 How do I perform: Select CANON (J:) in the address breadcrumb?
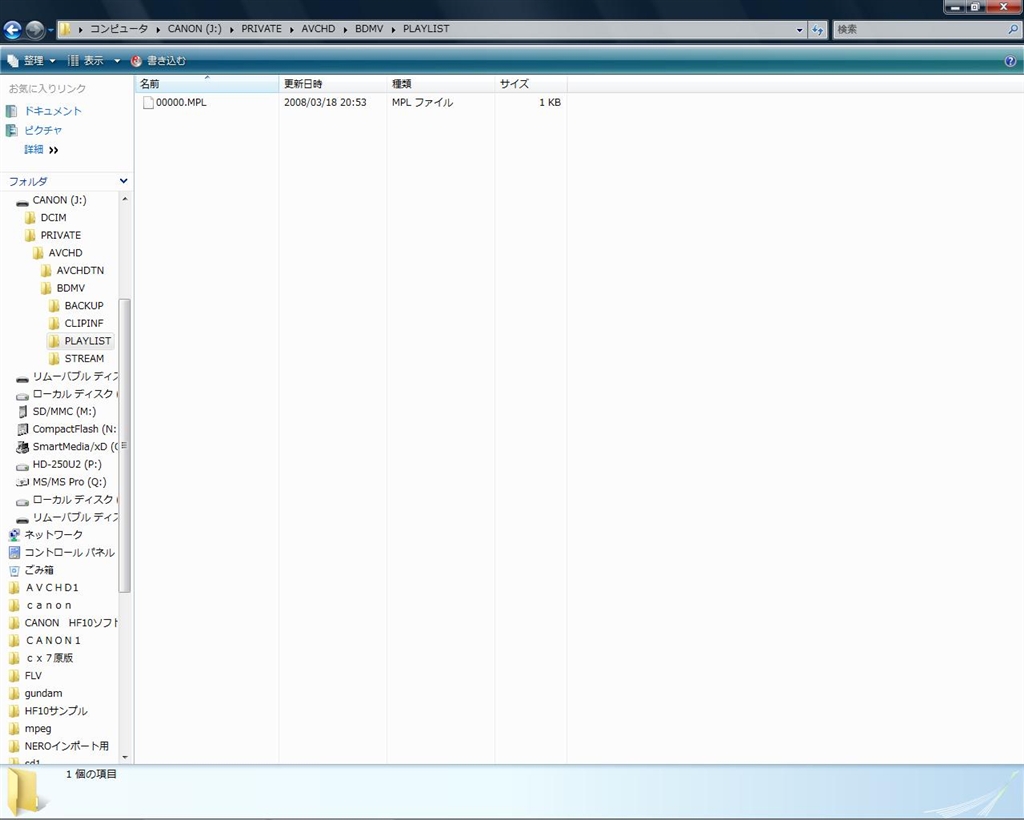(195, 29)
